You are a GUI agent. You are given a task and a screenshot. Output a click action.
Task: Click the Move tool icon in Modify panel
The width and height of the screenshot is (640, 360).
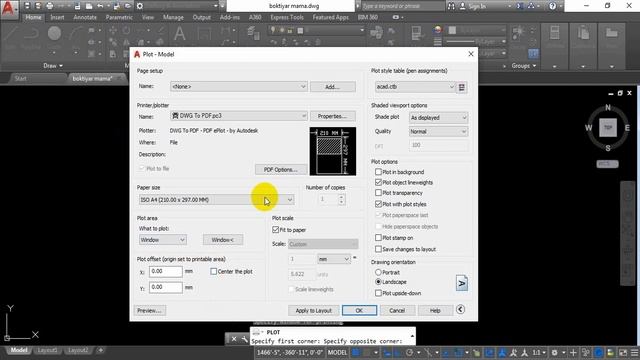click(113, 31)
